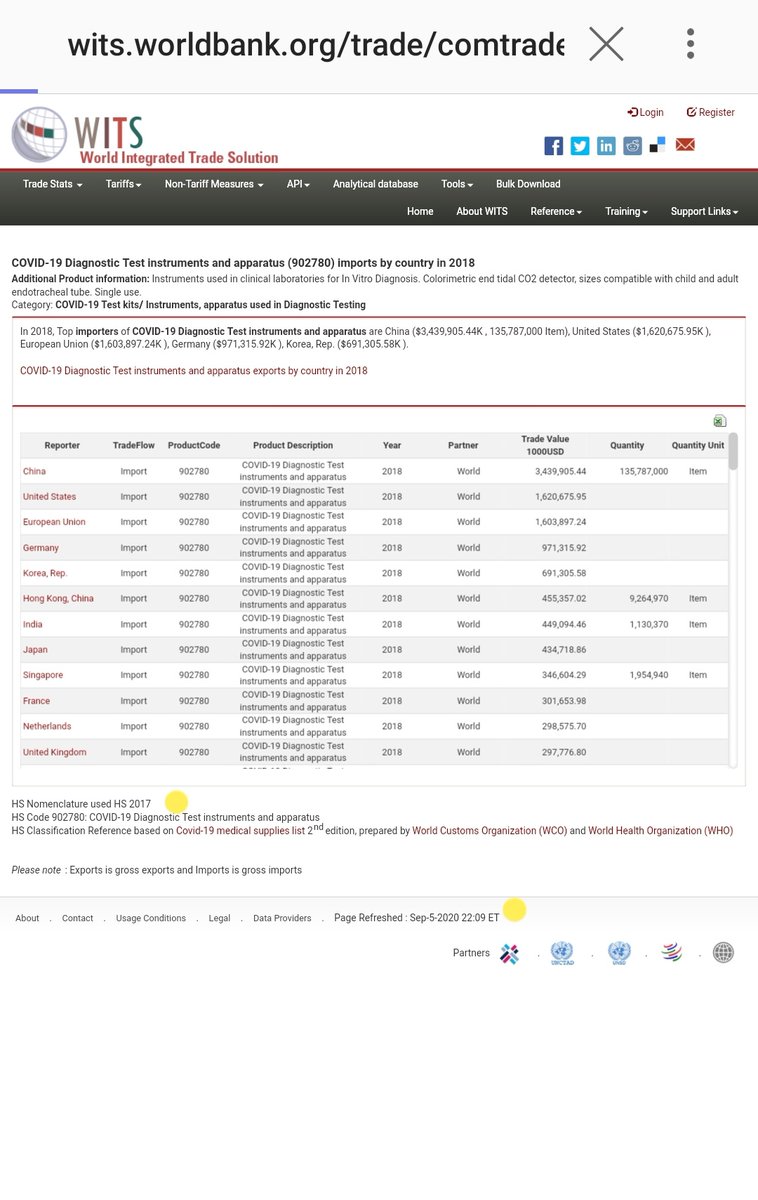The width and height of the screenshot is (758, 1200).
Task: Expand Tariffs dropdown
Action: 124,184
